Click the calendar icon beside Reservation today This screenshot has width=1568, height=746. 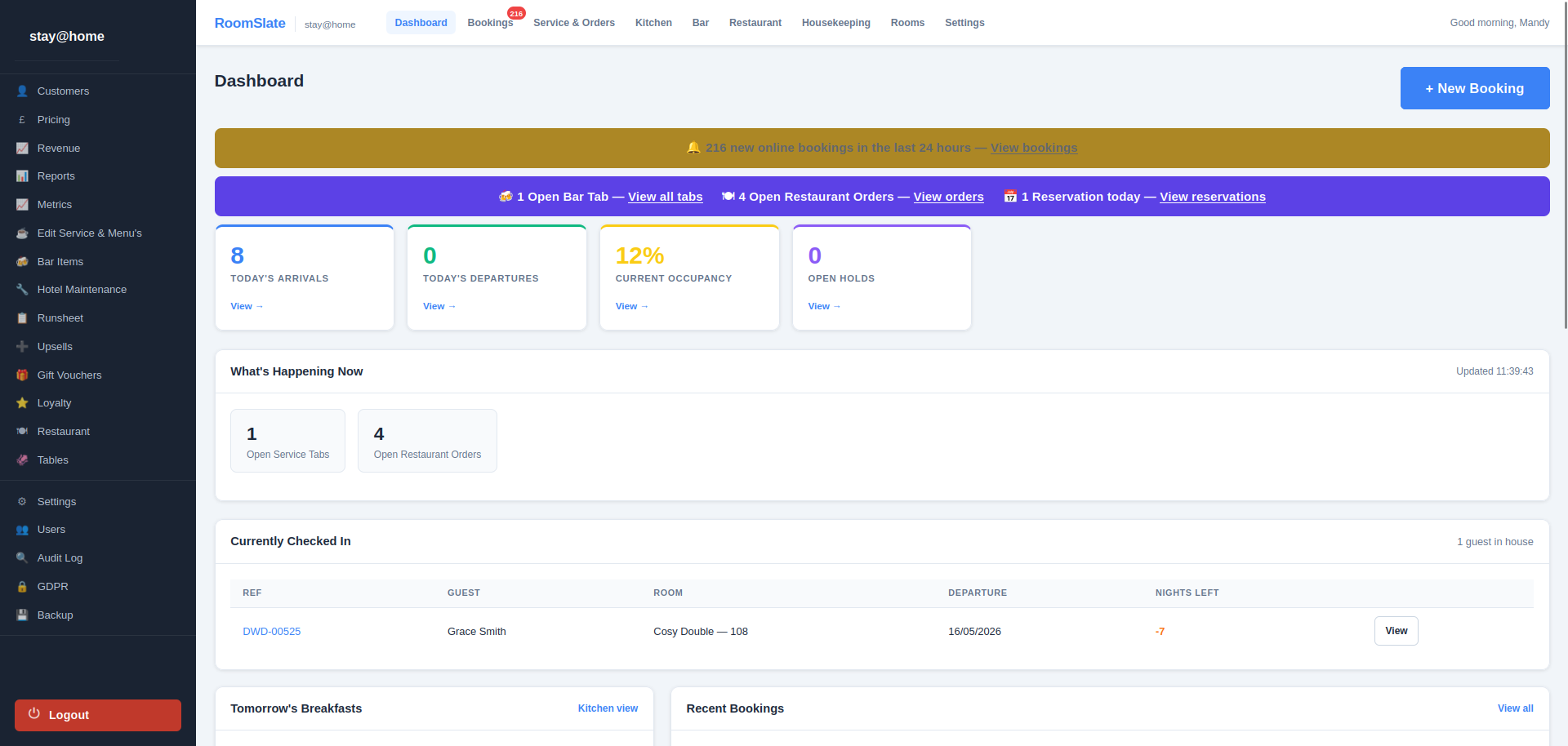[x=1010, y=197]
